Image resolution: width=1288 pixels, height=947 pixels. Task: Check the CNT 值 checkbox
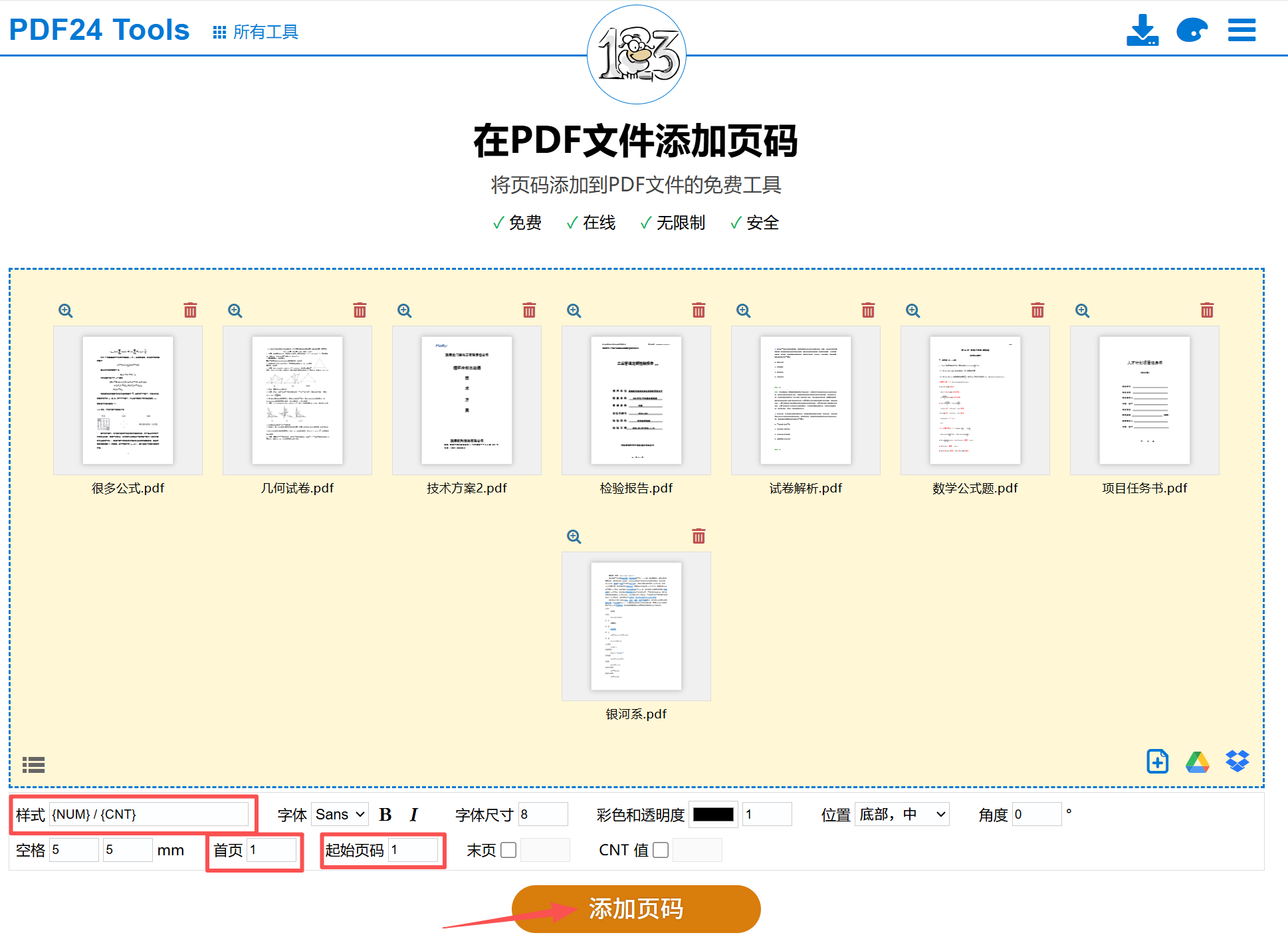(660, 849)
